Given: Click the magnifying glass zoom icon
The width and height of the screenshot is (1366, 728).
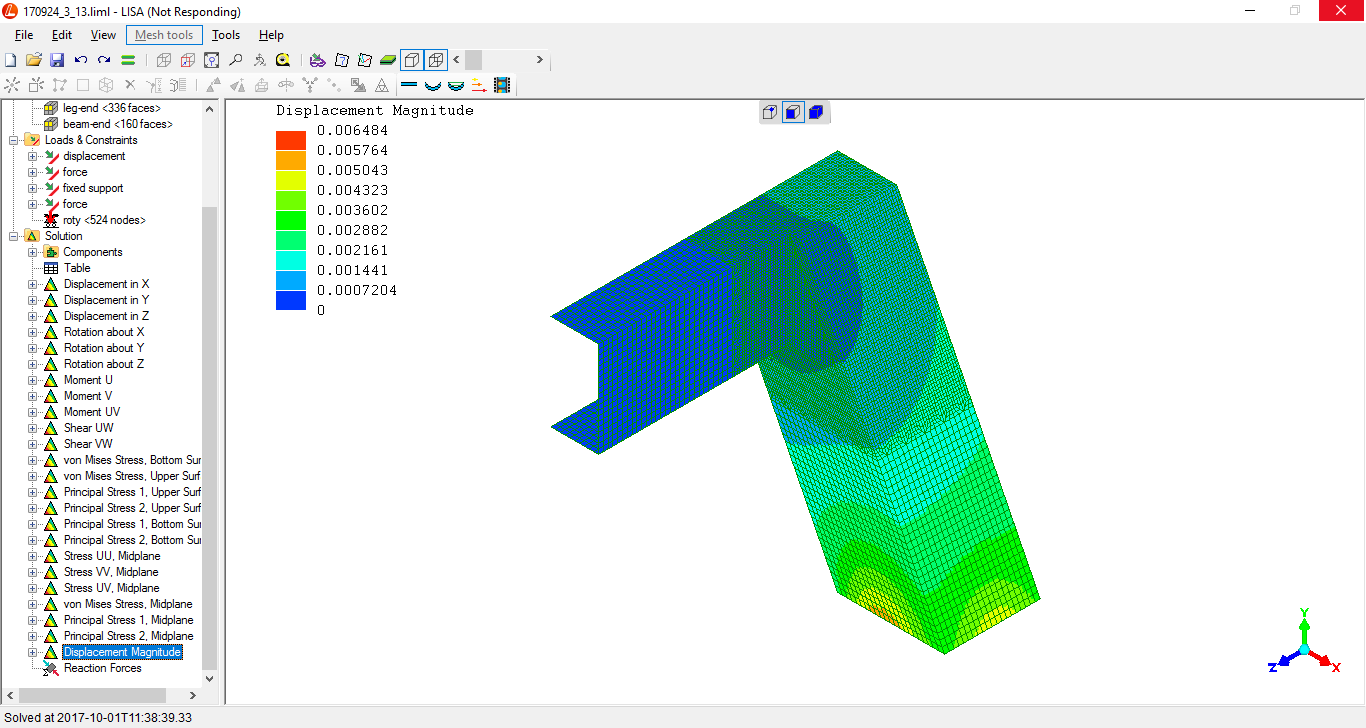Looking at the screenshot, I should (x=236, y=60).
